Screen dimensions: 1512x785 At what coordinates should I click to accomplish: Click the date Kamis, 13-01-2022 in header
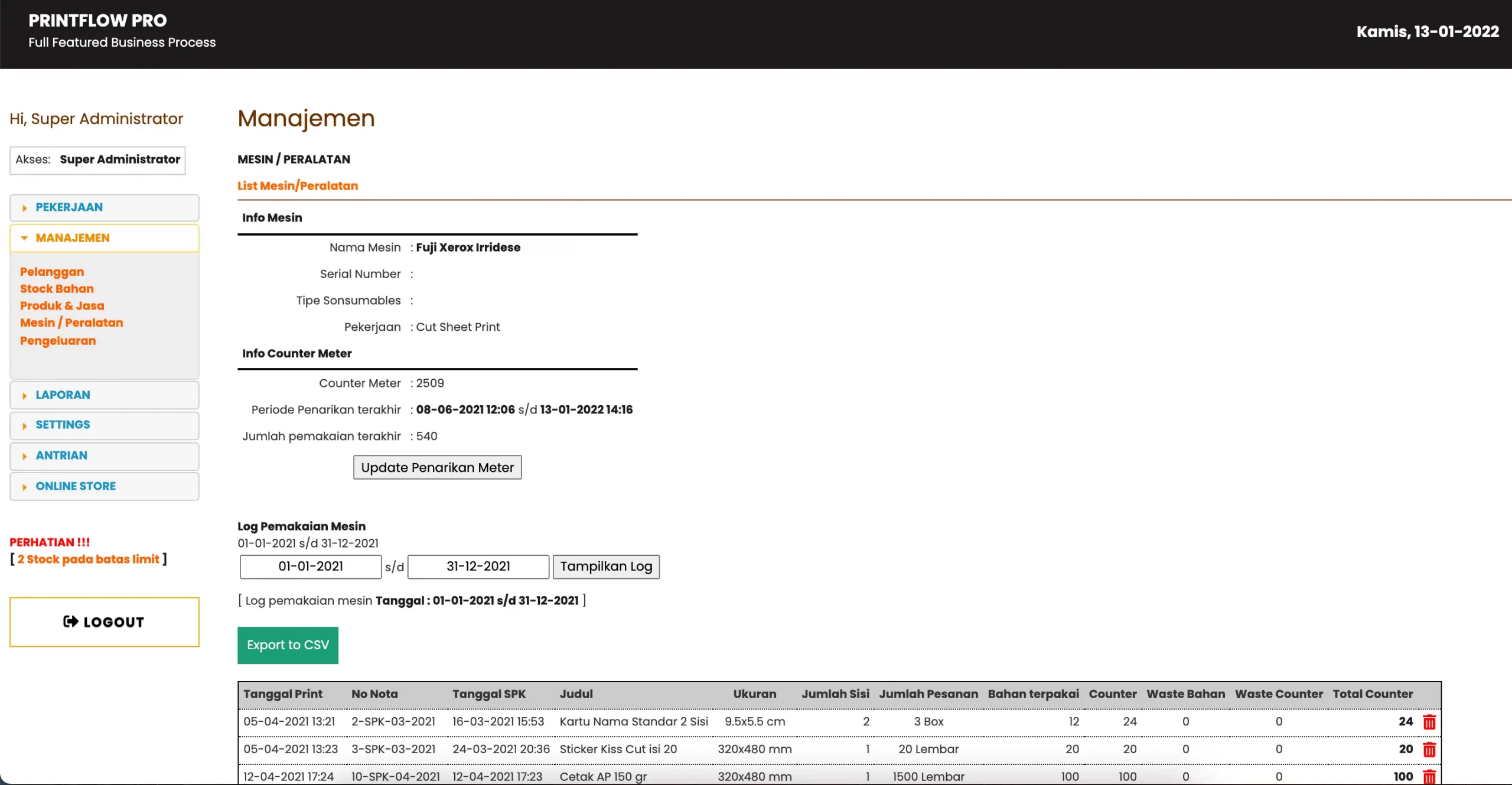(1428, 32)
